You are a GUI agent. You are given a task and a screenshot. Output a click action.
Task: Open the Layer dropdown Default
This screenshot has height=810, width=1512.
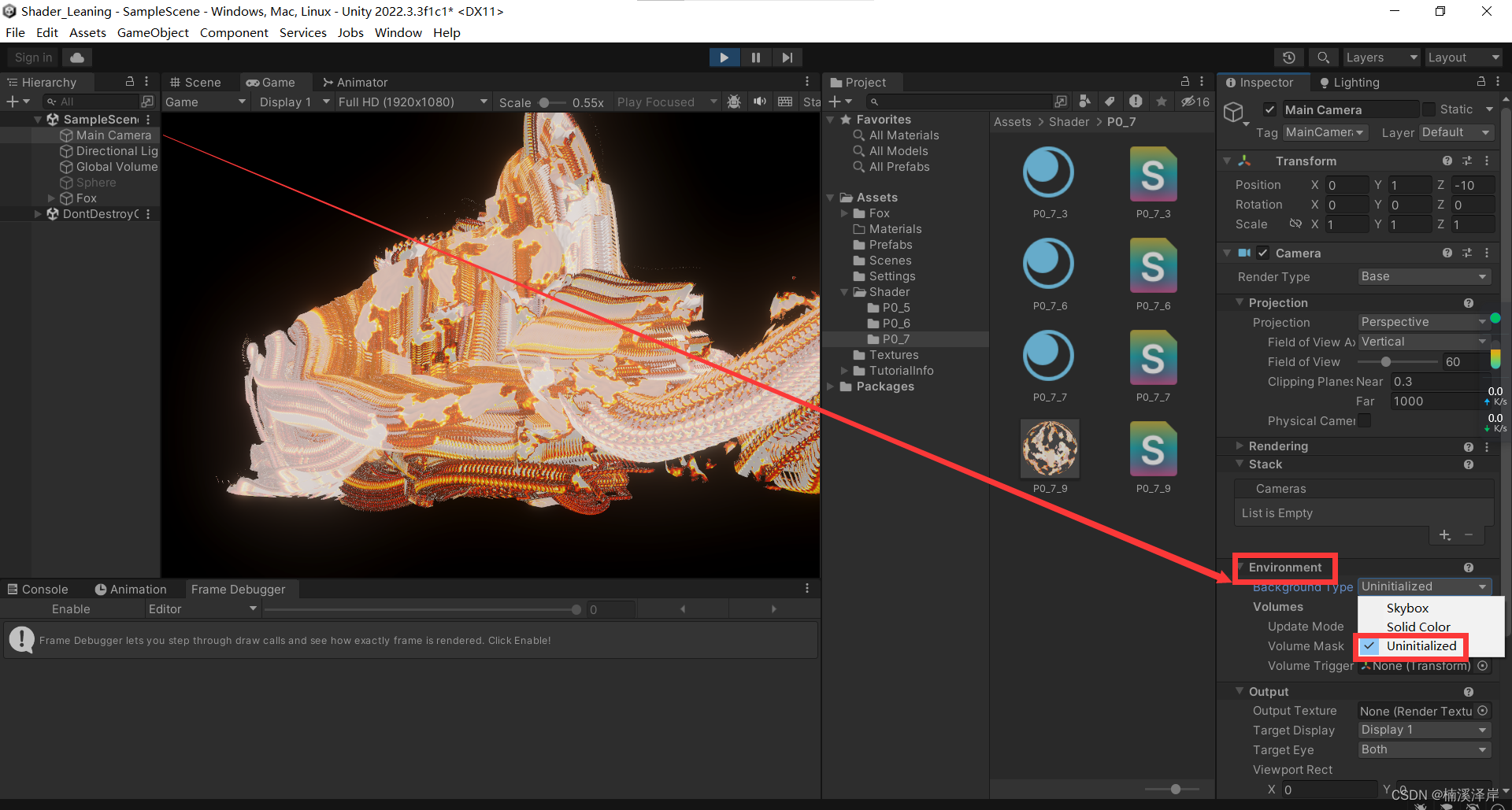pos(1456,132)
